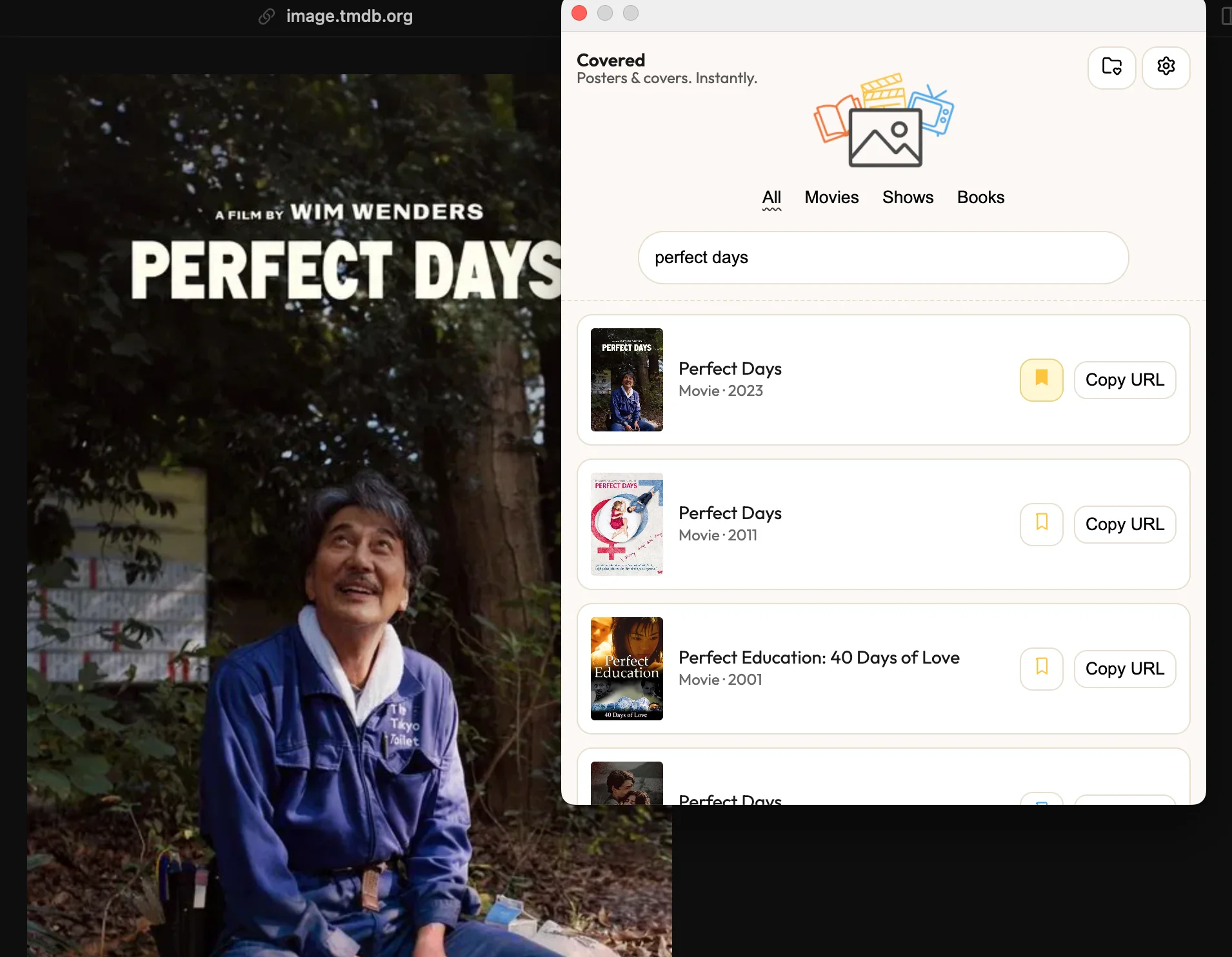Image resolution: width=1232 pixels, height=957 pixels.
Task: Open the saved covers folder icon
Action: (x=1111, y=67)
